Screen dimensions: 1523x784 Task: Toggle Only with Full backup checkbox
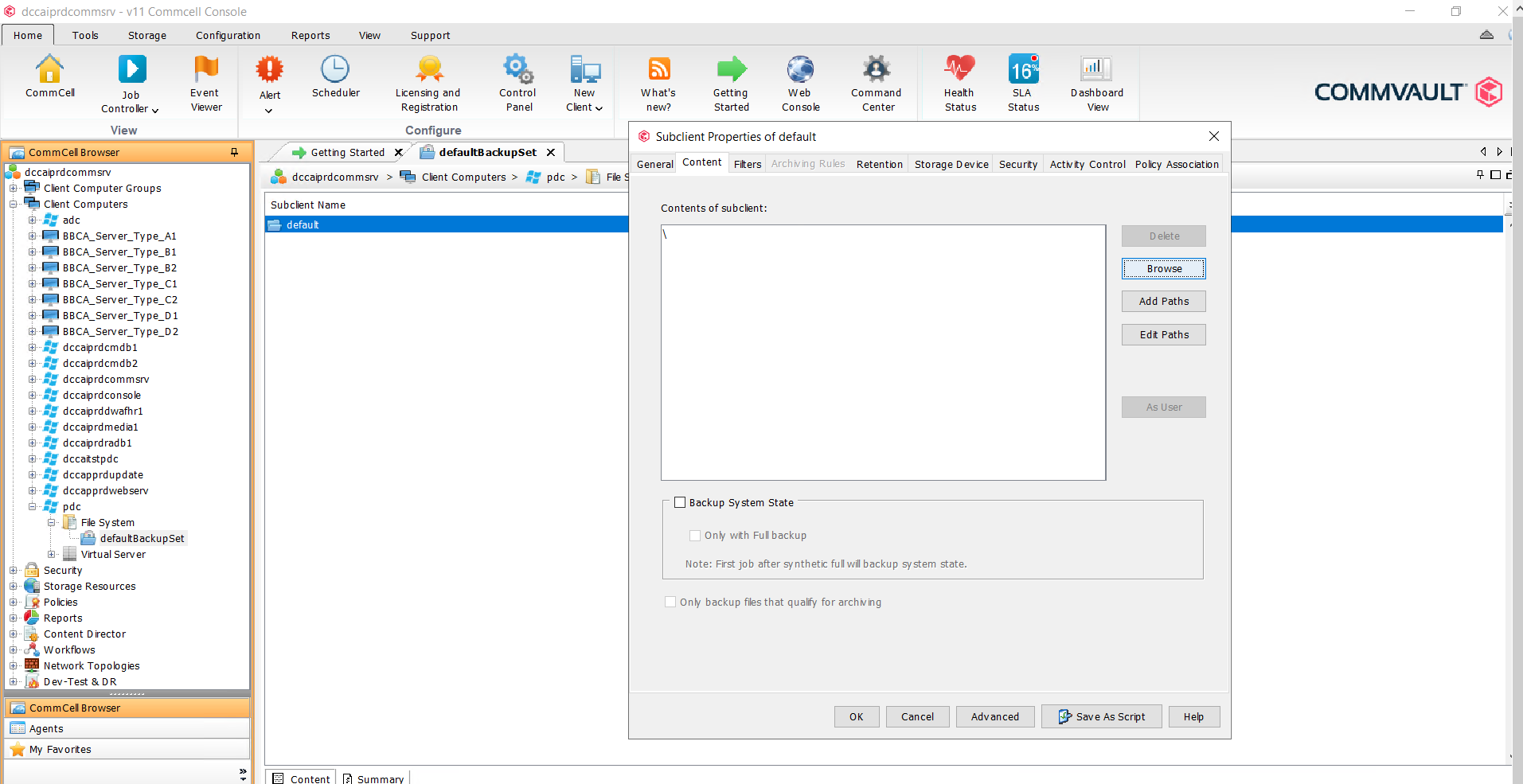[x=695, y=536]
